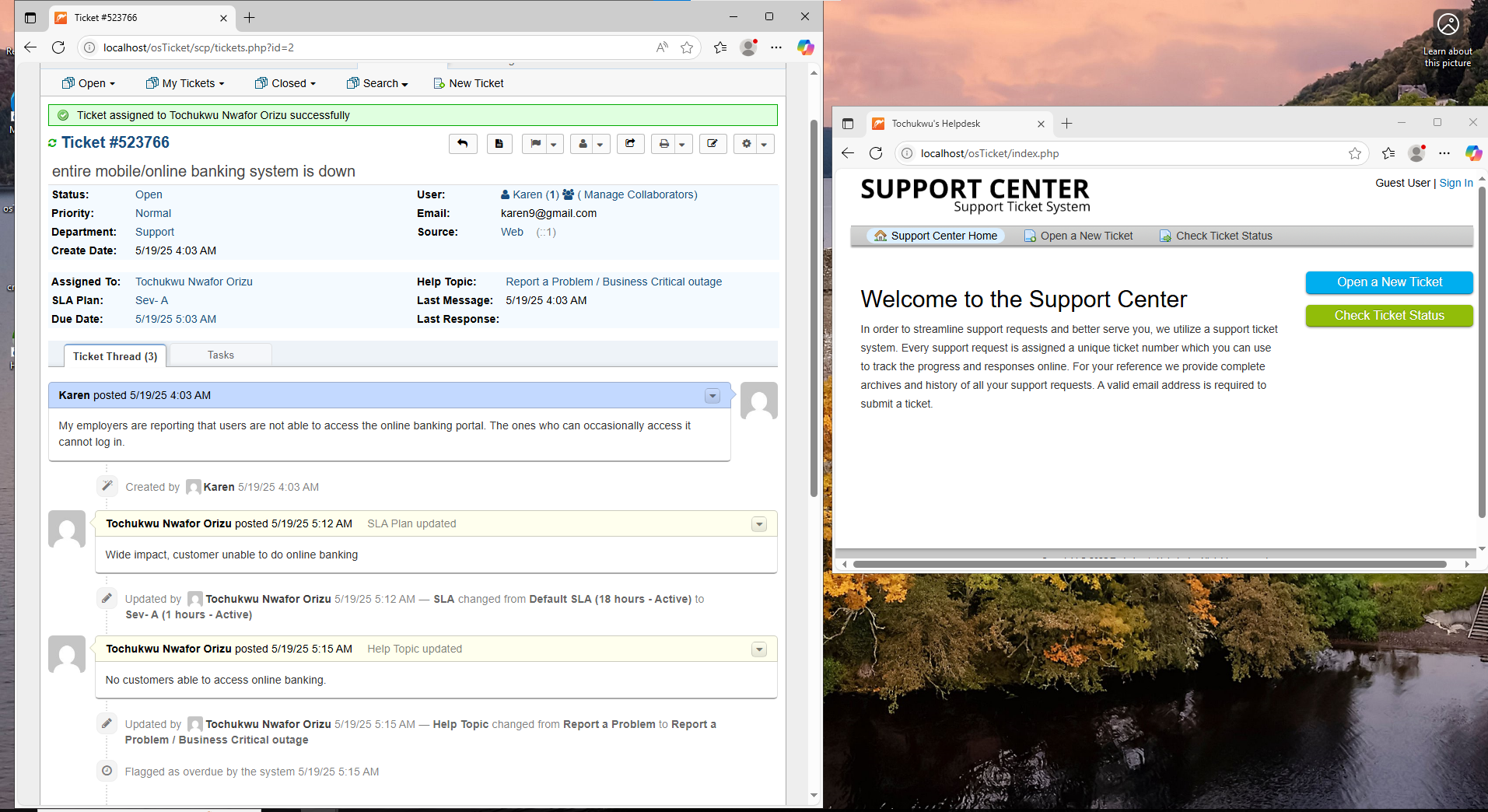This screenshot has height=812, width=1488.
Task: Click the flag status icon in ticket toolbar
Action: click(x=535, y=144)
